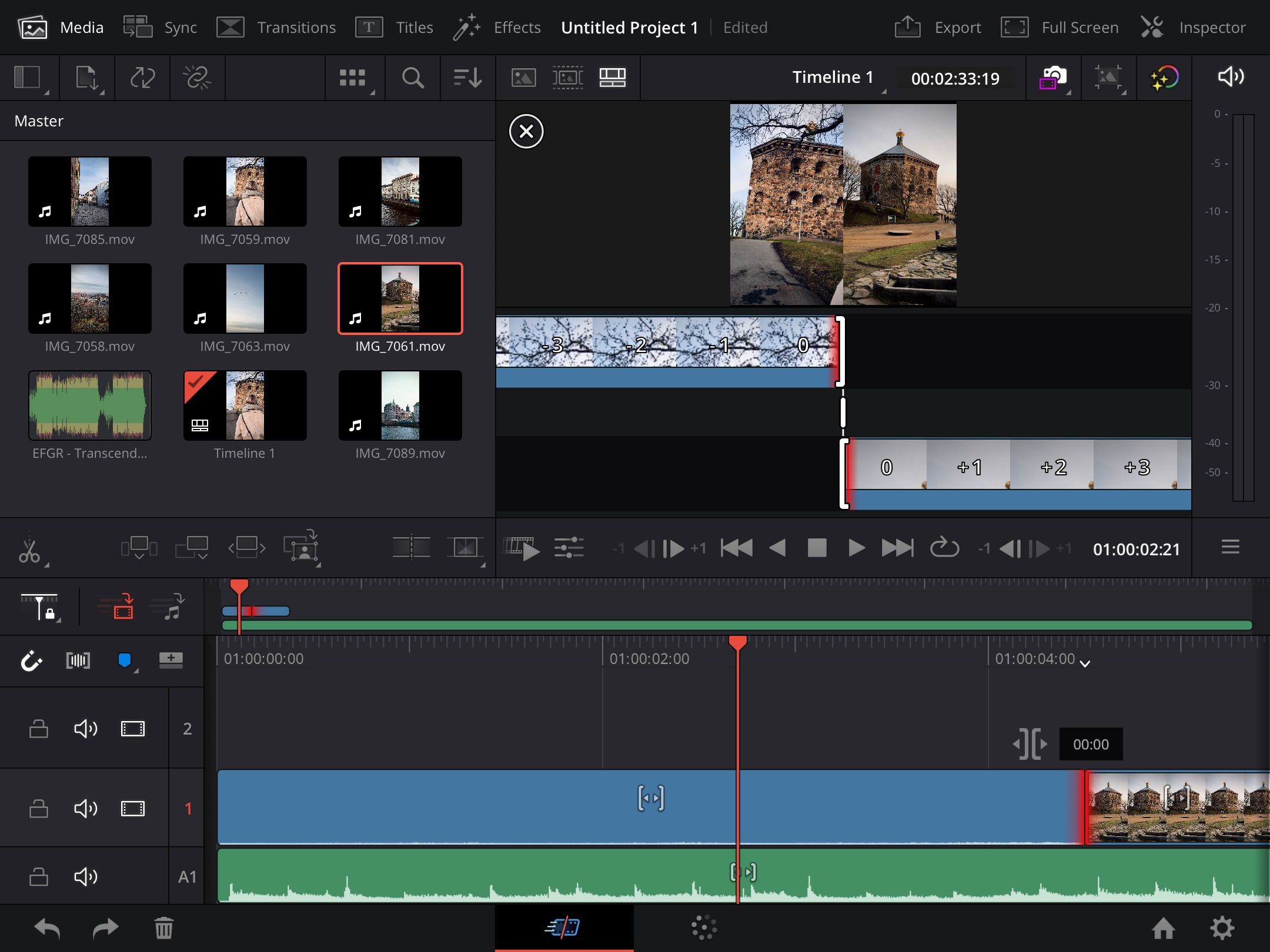Open the color enhancement rainbow icon

click(x=1165, y=78)
